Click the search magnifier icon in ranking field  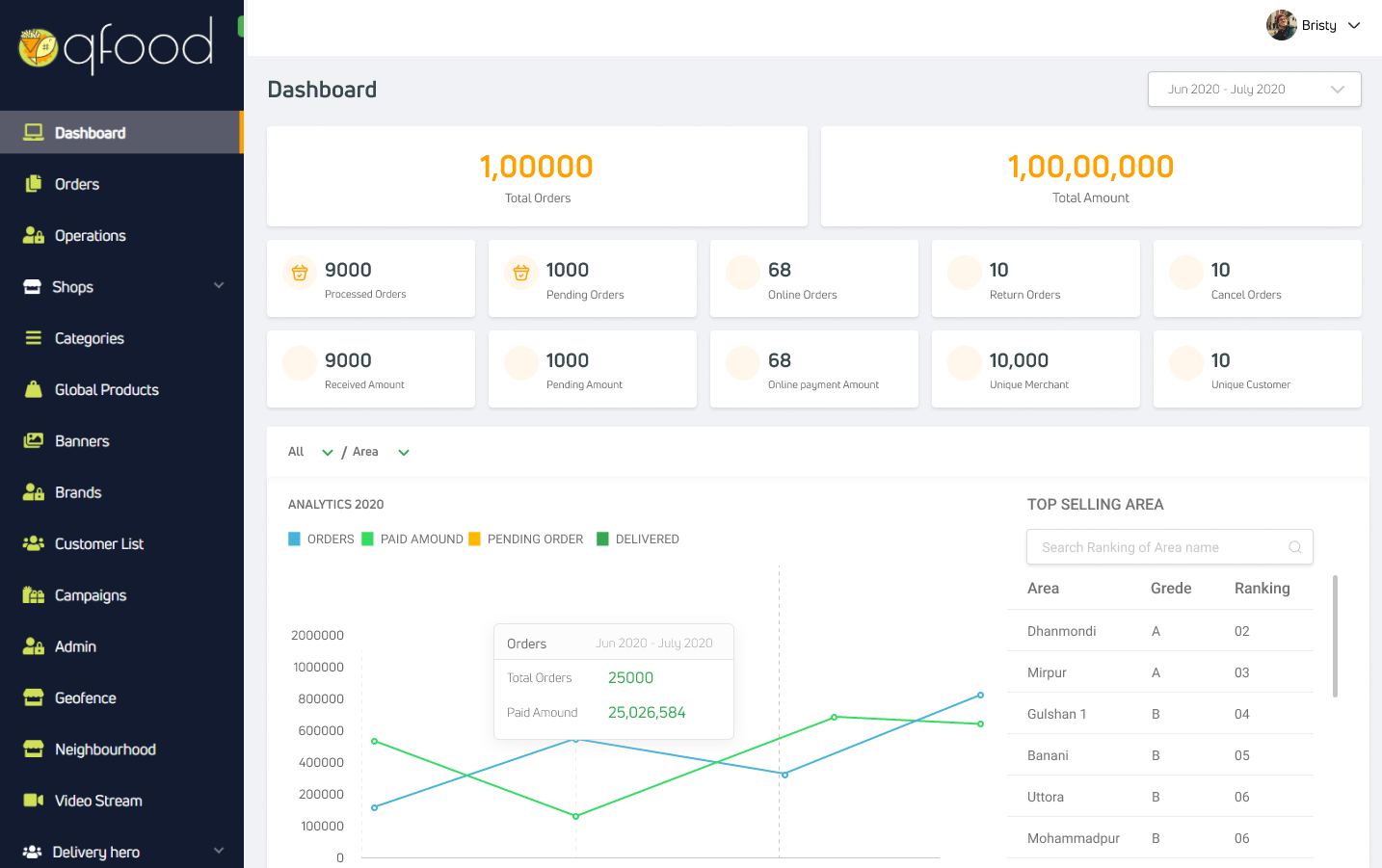point(1294,547)
